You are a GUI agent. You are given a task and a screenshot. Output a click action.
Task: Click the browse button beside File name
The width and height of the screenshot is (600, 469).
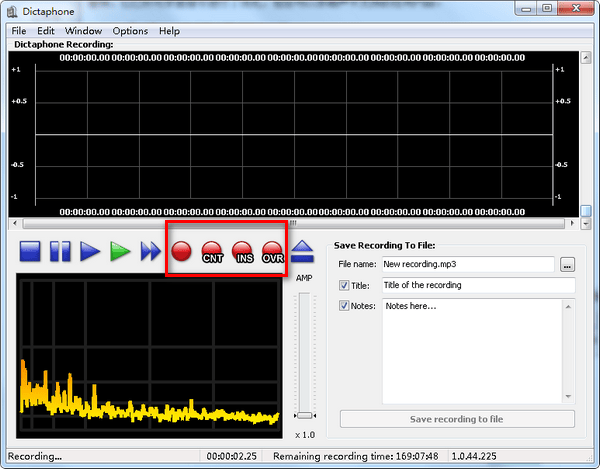click(x=568, y=265)
